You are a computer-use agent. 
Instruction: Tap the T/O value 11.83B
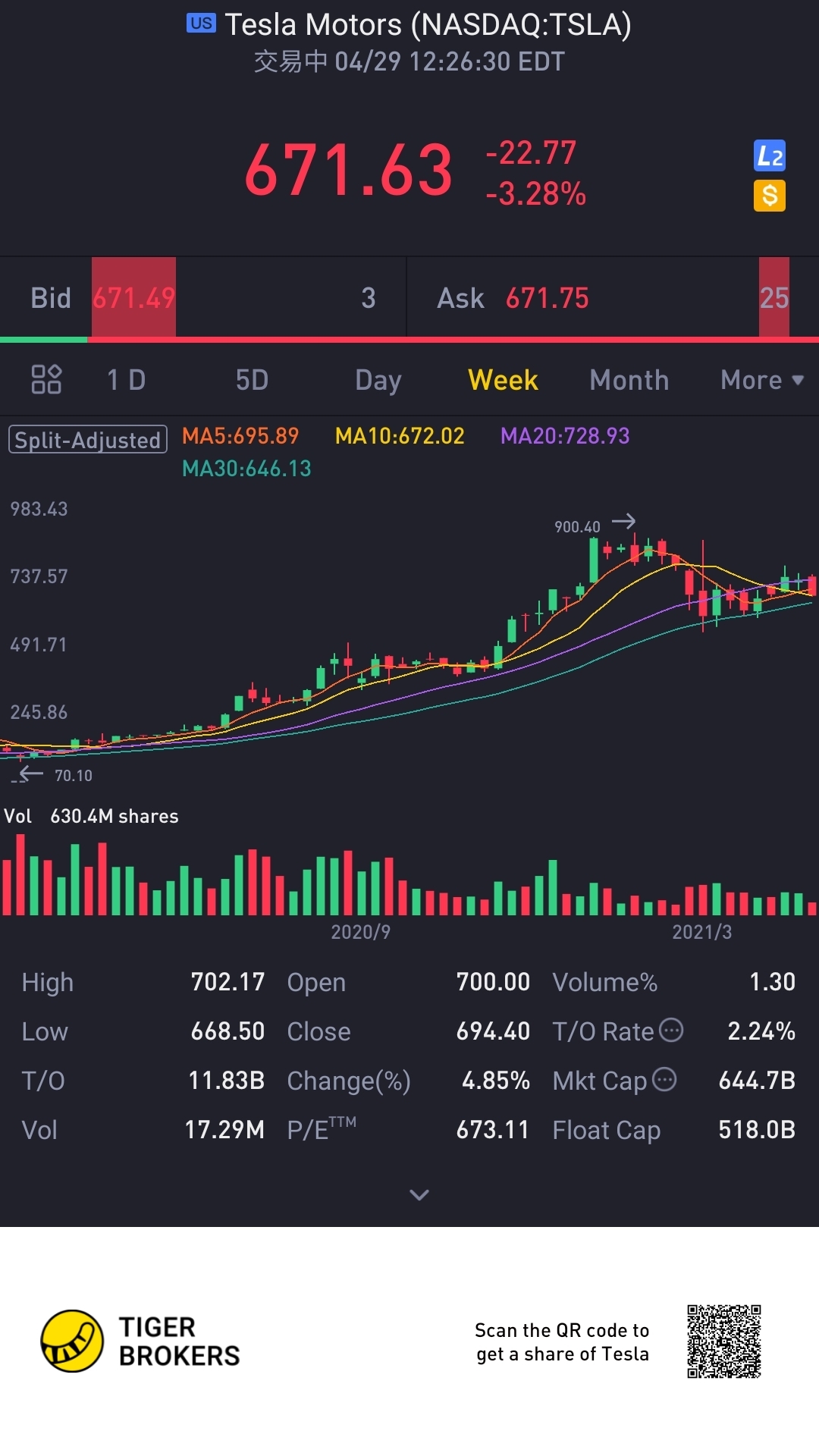(226, 1081)
